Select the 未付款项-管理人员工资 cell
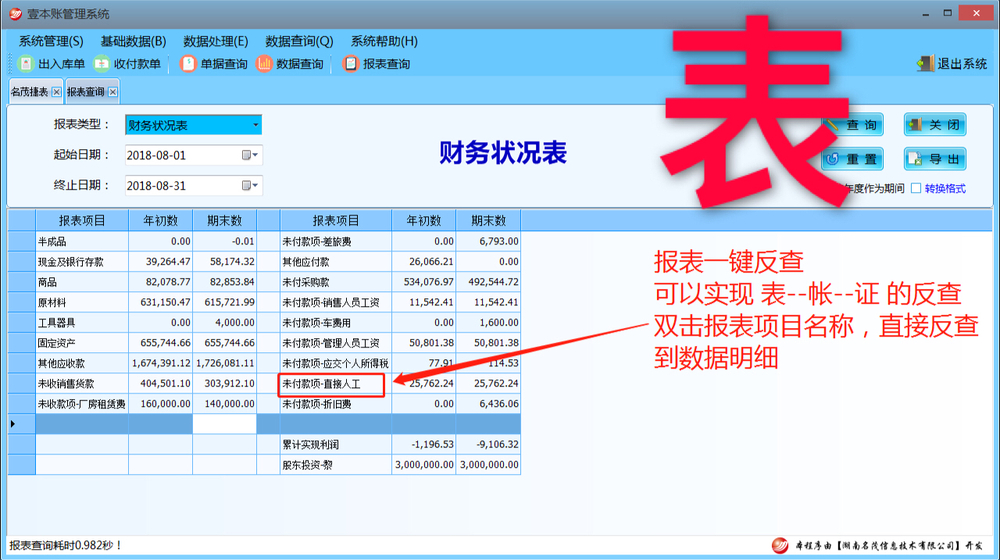The height and width of the screenshot is (560, 1000). click(x=335, y=343)
